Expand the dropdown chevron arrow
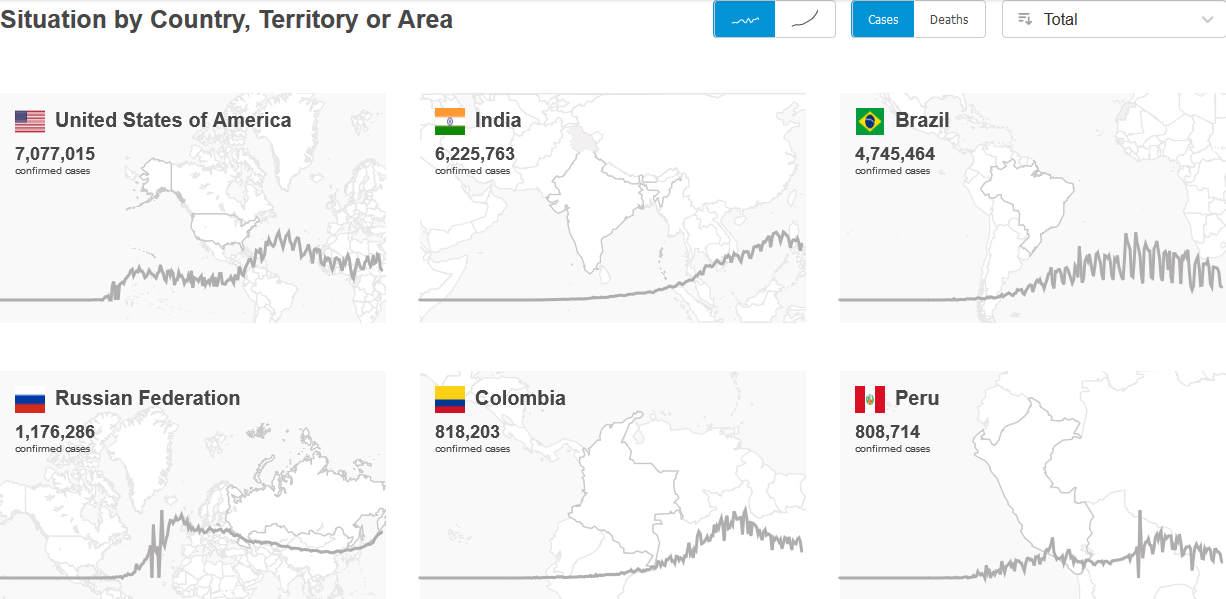The width and height of the screenshot is (1226, 599). (1207, 19)
